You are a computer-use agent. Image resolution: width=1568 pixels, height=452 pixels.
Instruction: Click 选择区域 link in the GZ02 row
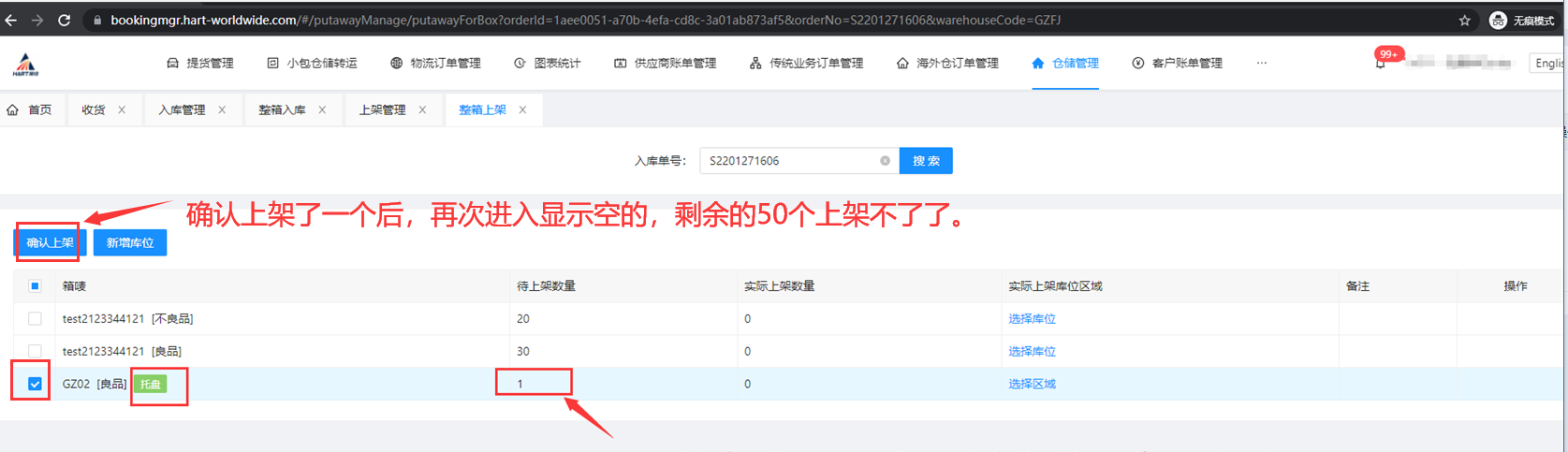tap(1032, 384)
